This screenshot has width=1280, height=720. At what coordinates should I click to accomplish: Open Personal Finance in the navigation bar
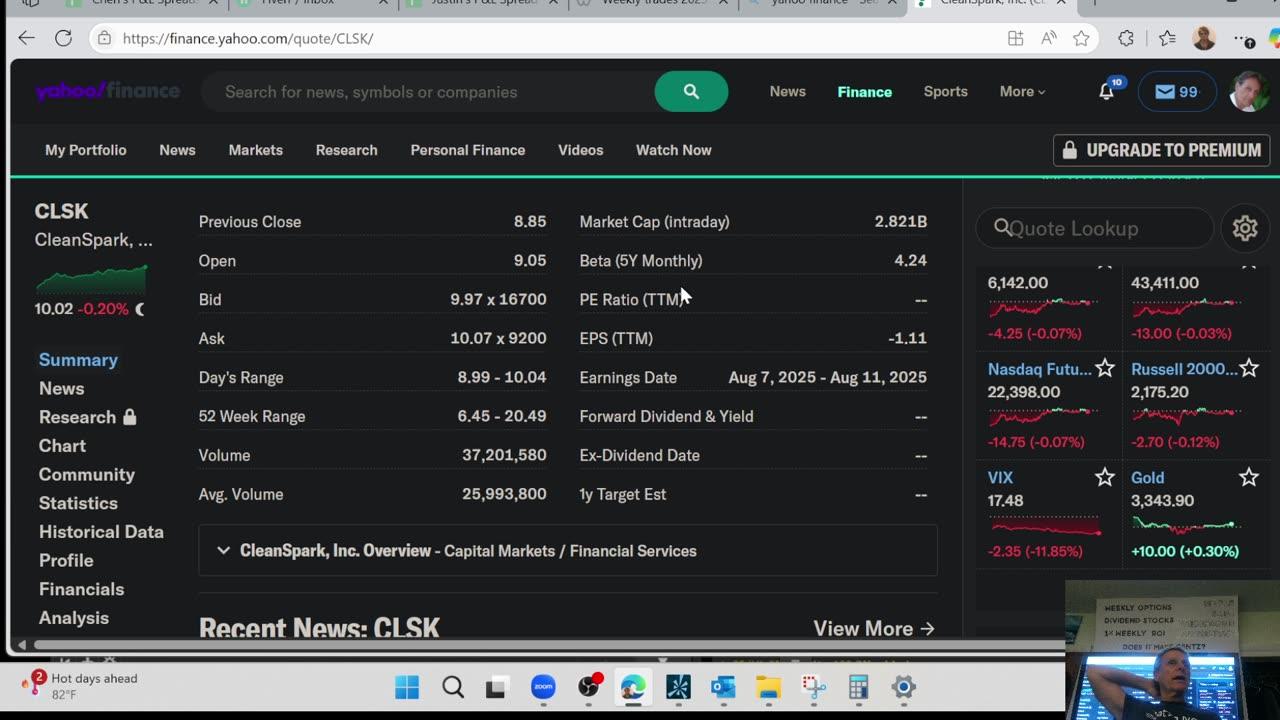(x=468, y=150)
